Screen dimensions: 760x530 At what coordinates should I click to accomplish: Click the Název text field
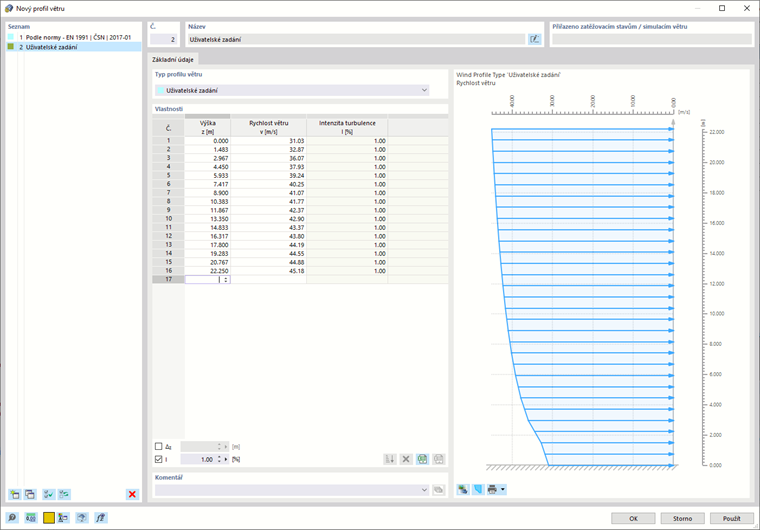(x=356, y=39)
